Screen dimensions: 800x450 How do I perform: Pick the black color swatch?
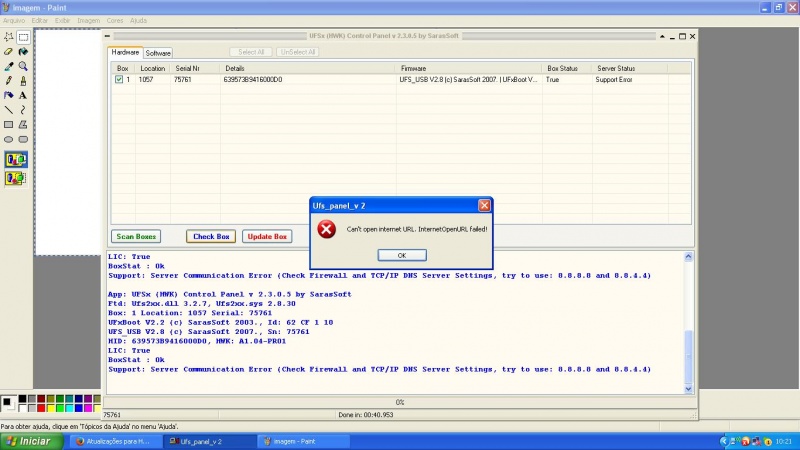(22, 399)
